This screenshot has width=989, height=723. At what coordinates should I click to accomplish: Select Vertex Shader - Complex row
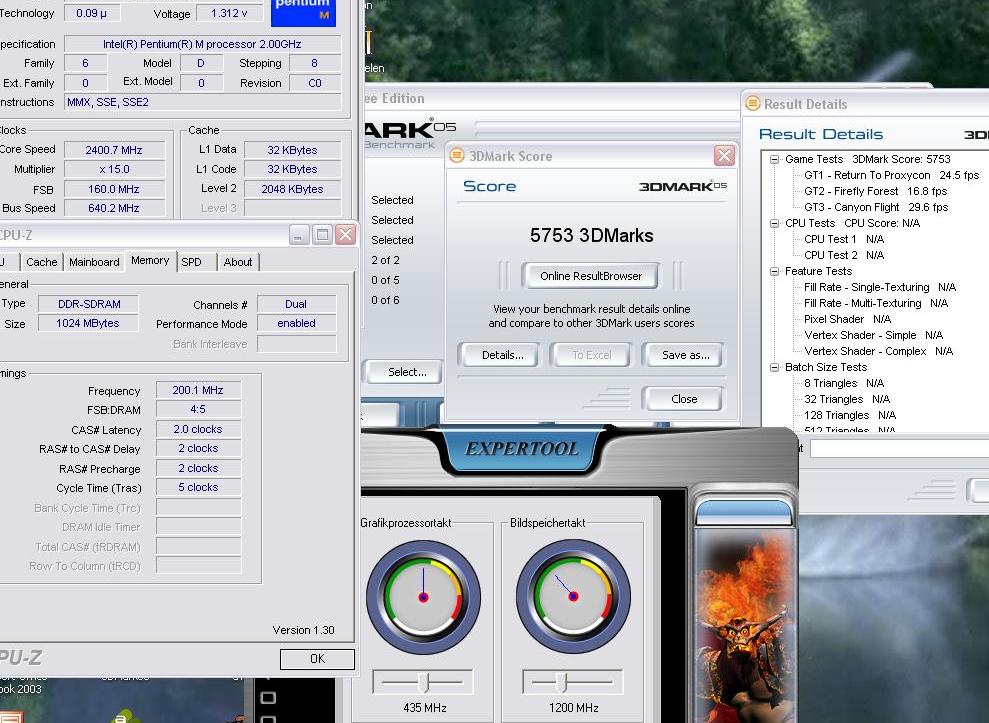point(878,351)
